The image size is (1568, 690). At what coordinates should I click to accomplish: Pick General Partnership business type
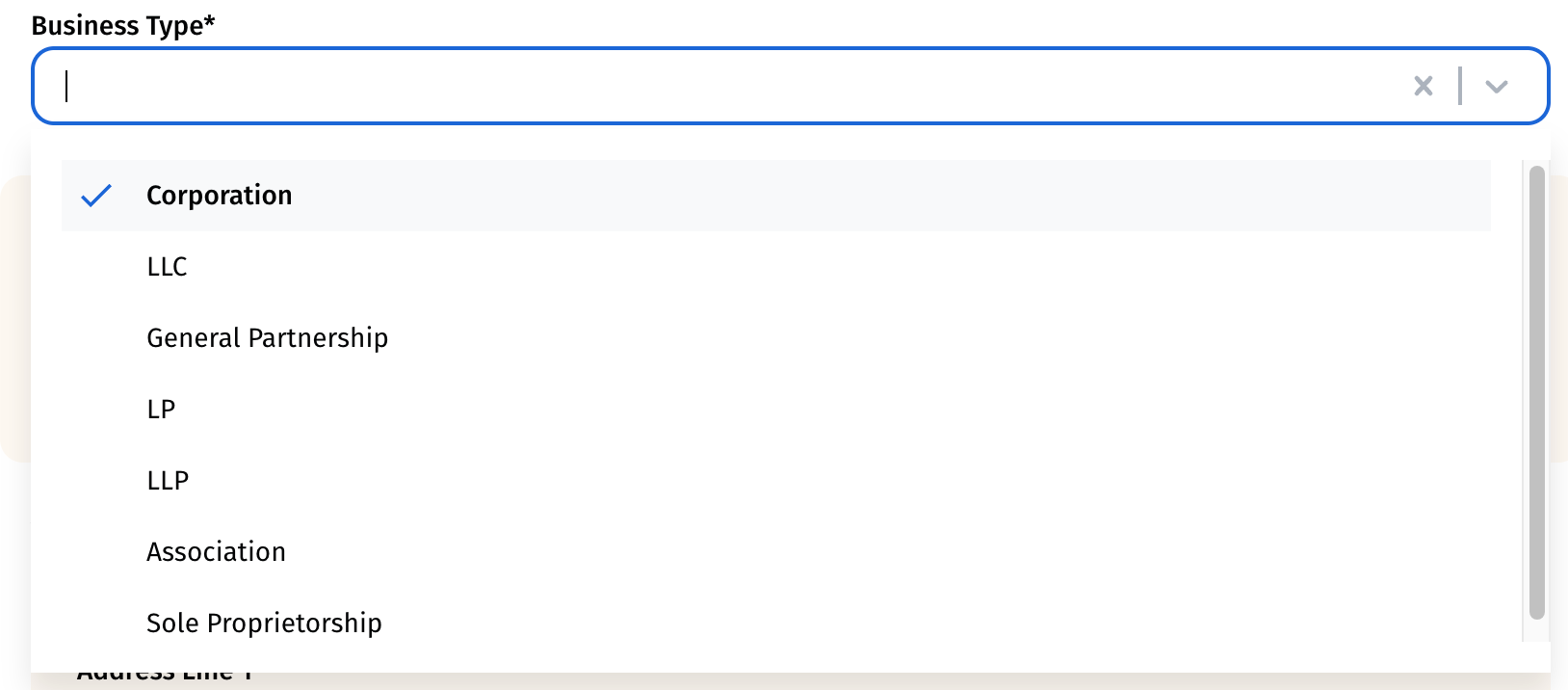click(268, 338)
